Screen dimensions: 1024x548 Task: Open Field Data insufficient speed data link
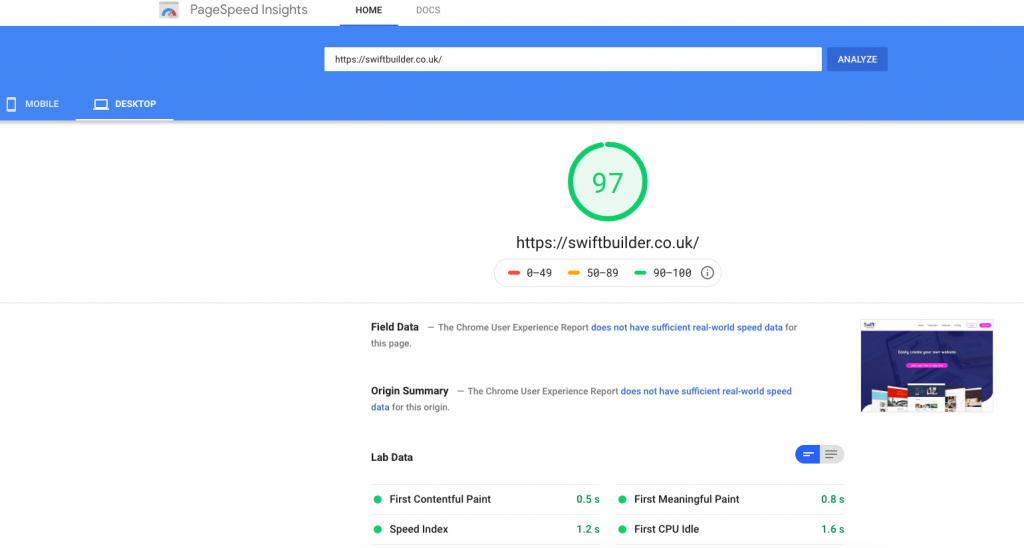coord(687,327)
